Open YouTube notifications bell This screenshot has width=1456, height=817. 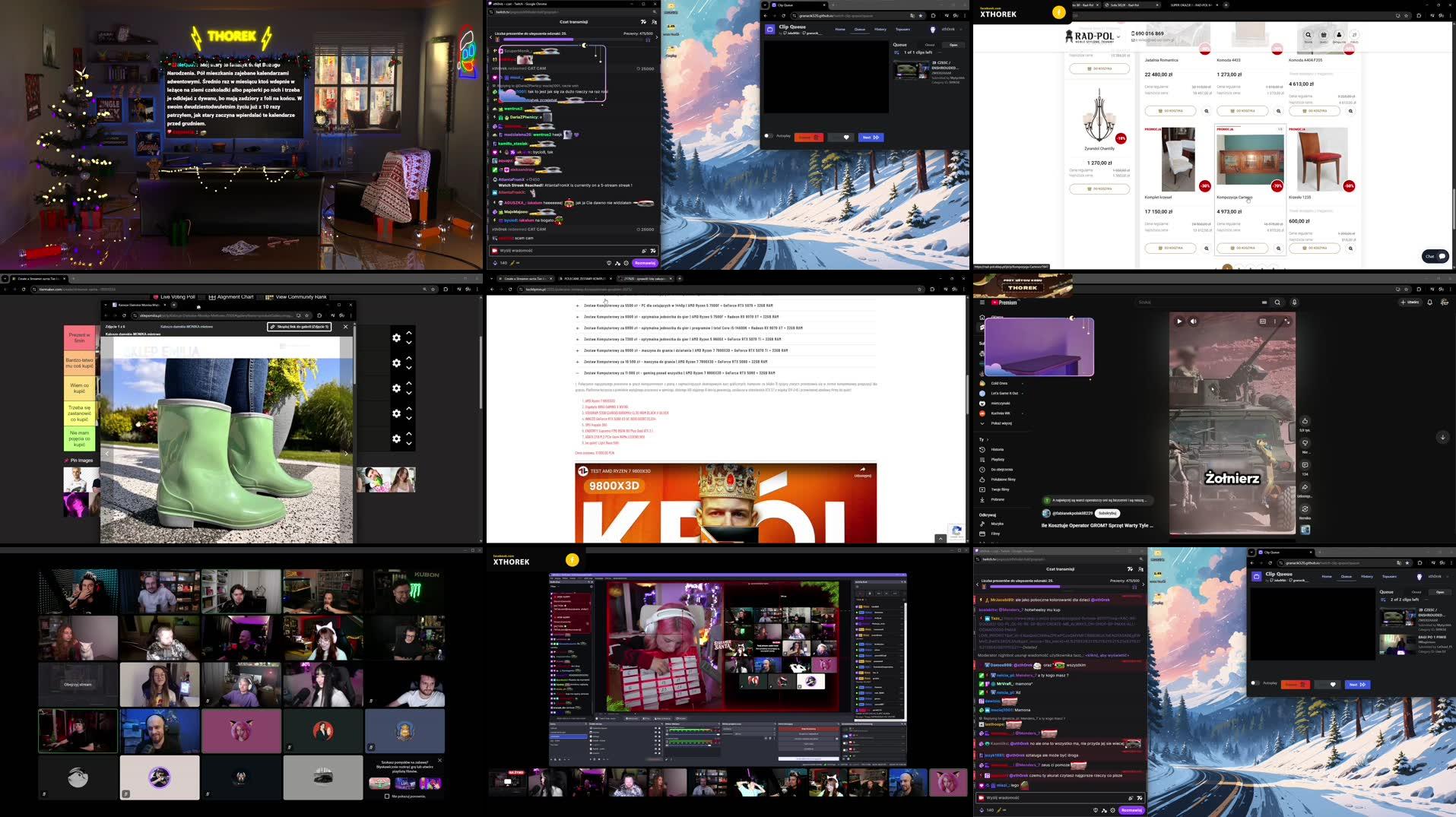[x=1430, y=302]
